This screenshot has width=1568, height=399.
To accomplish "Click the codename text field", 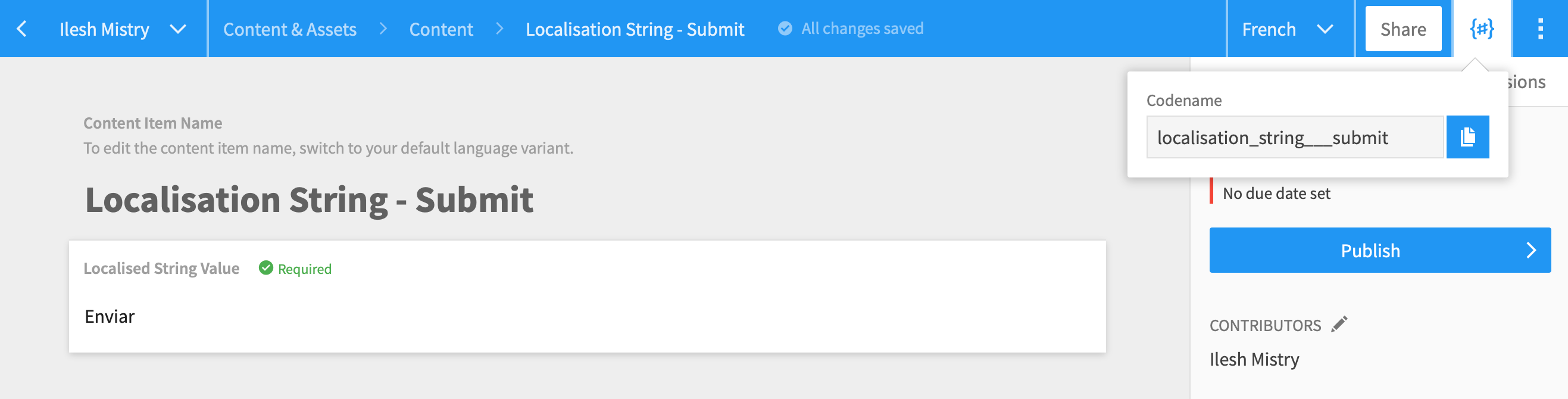I will click(1294, 138).
